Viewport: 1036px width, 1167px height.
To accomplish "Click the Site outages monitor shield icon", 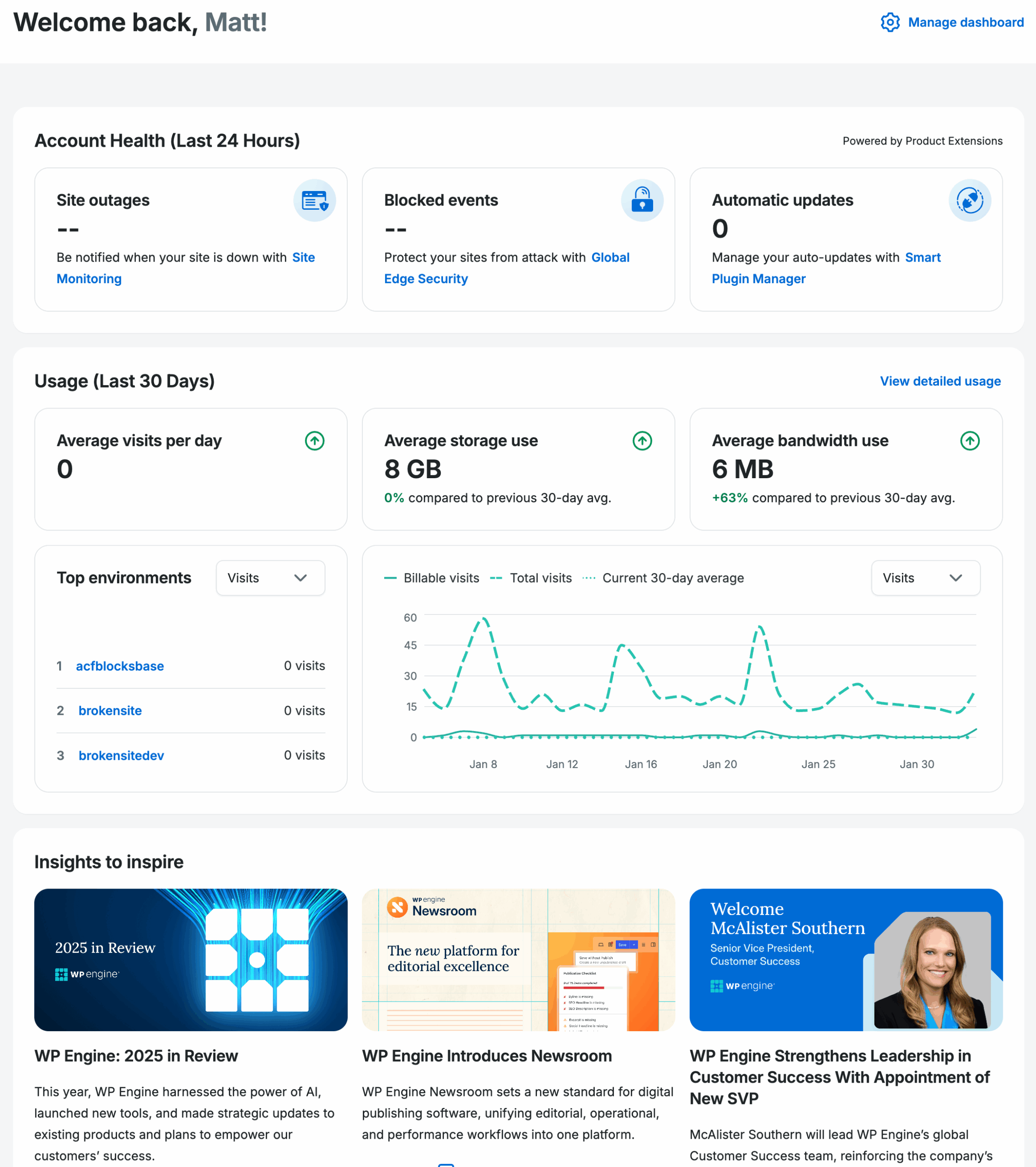I will coord(314,201).
